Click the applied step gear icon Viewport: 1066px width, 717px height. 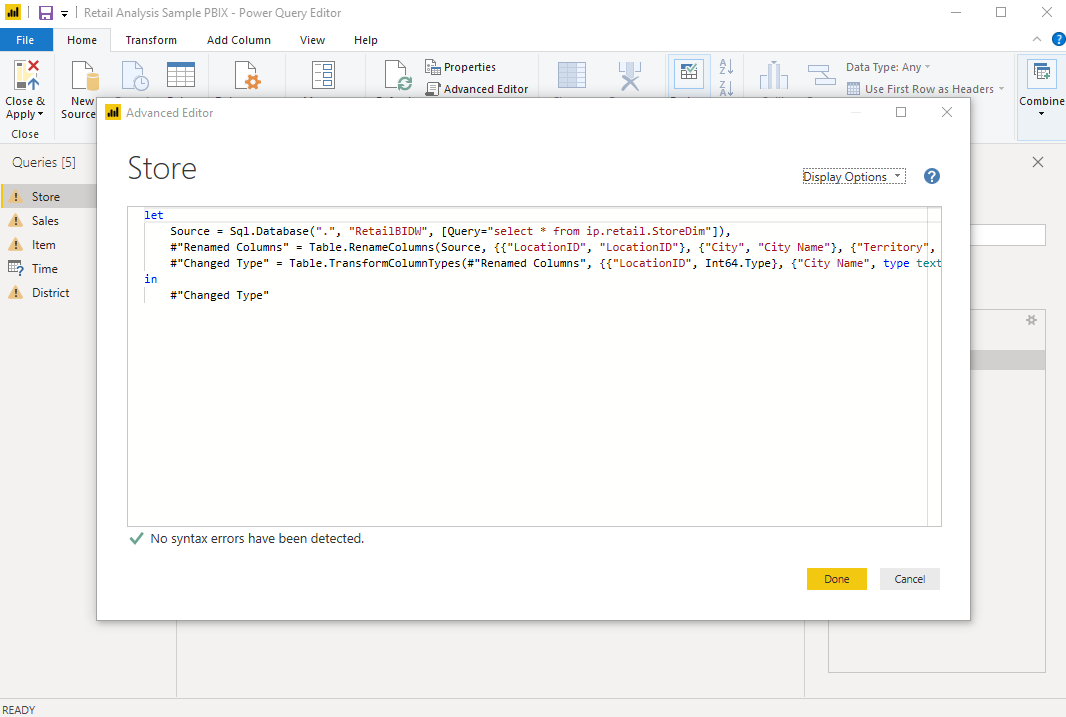click(1031, 320)
